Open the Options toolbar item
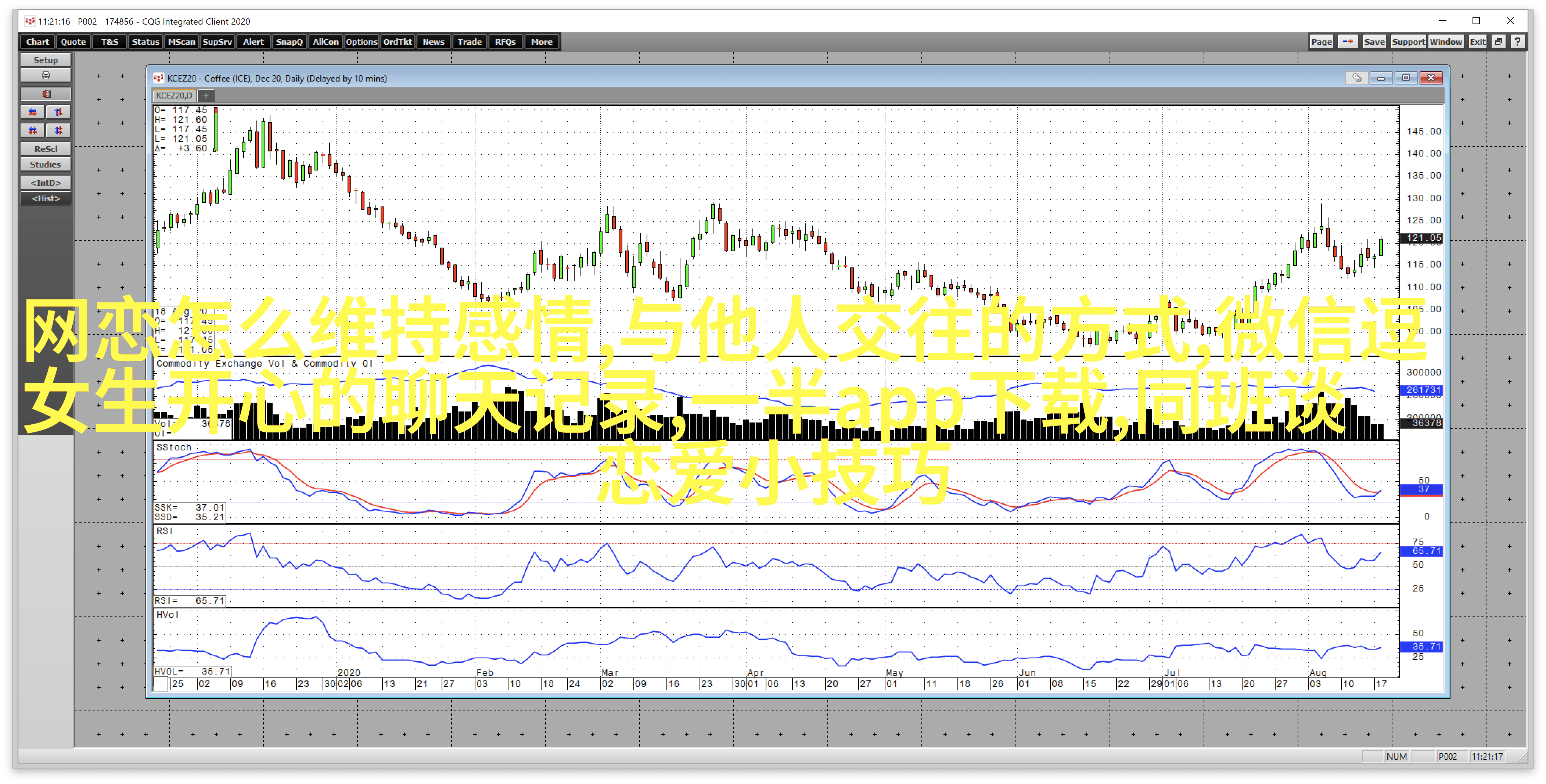1546x784 pixels. coord(361,42)
